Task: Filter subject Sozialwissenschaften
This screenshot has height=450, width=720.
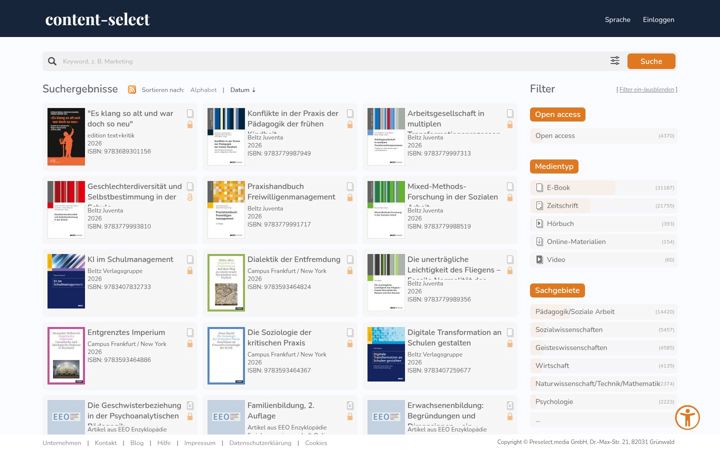Action: (x=603, y=330)
